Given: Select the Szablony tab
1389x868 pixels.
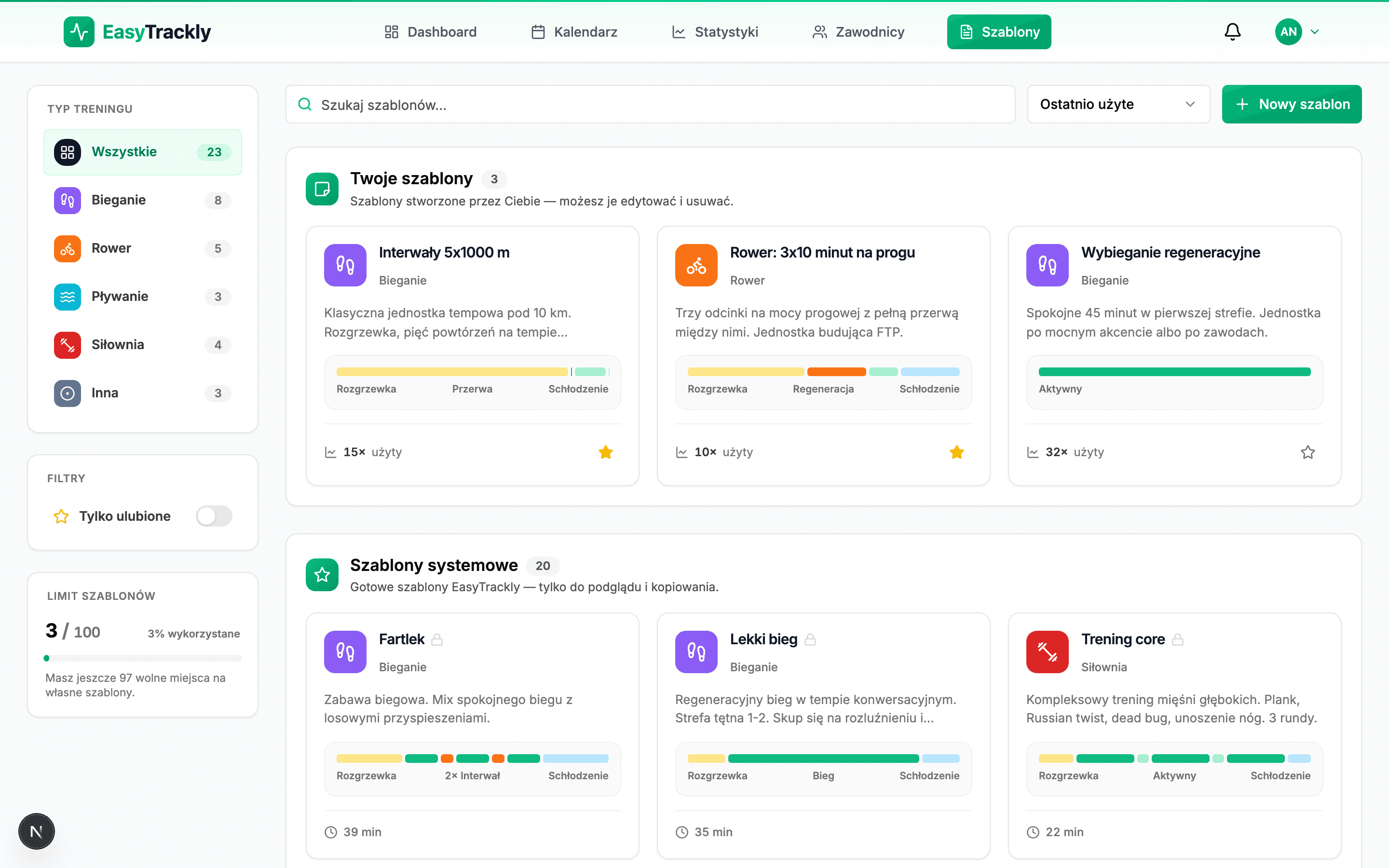Looking at the screenshot, I should 999,31.
